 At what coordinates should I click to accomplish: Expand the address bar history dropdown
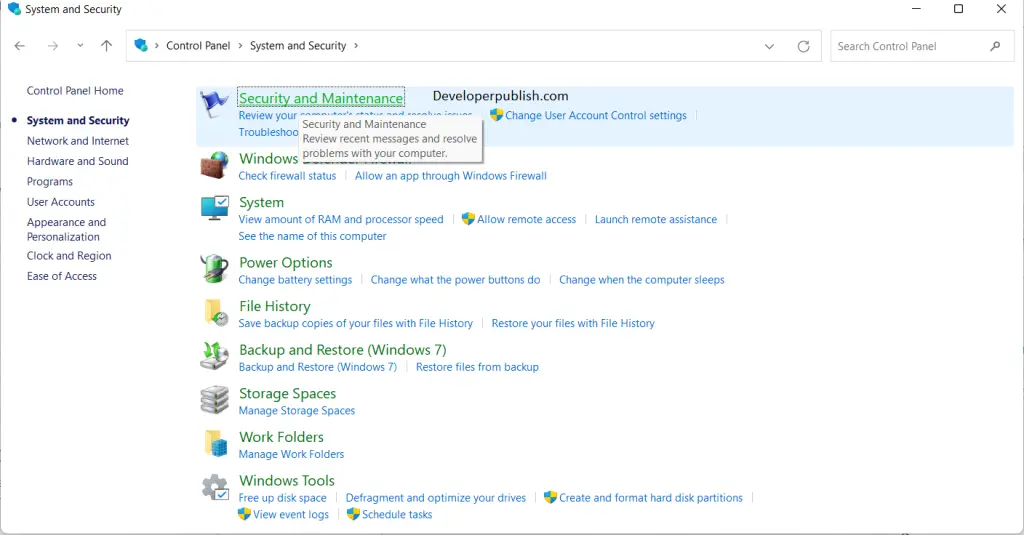coord(769,46)
